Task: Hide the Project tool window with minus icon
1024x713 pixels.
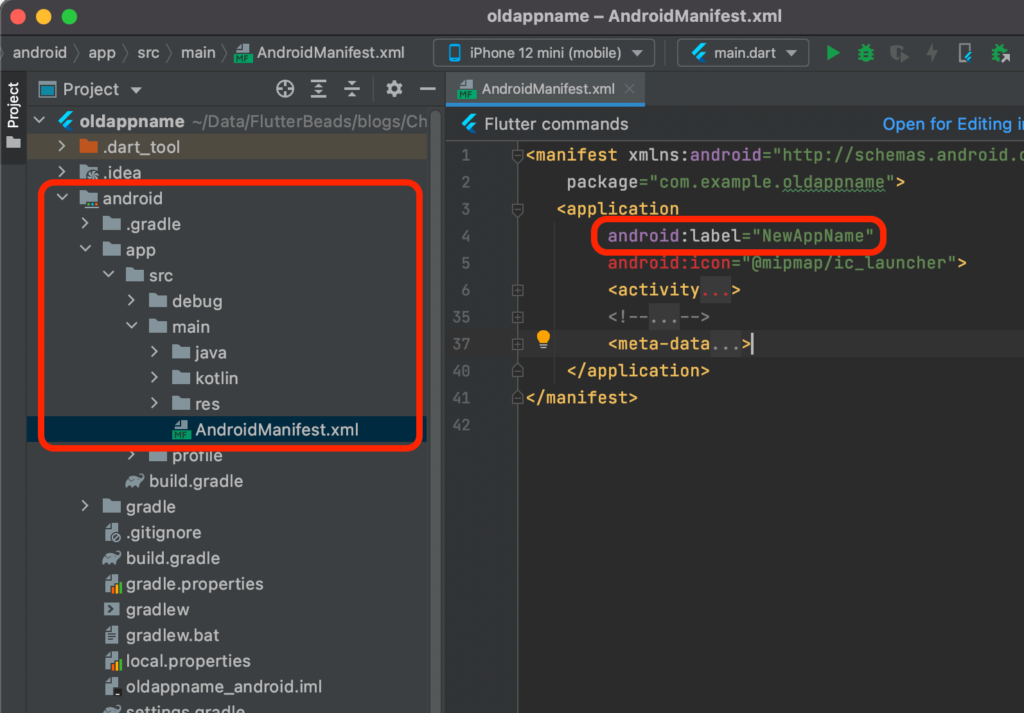Action: [427, 89]
